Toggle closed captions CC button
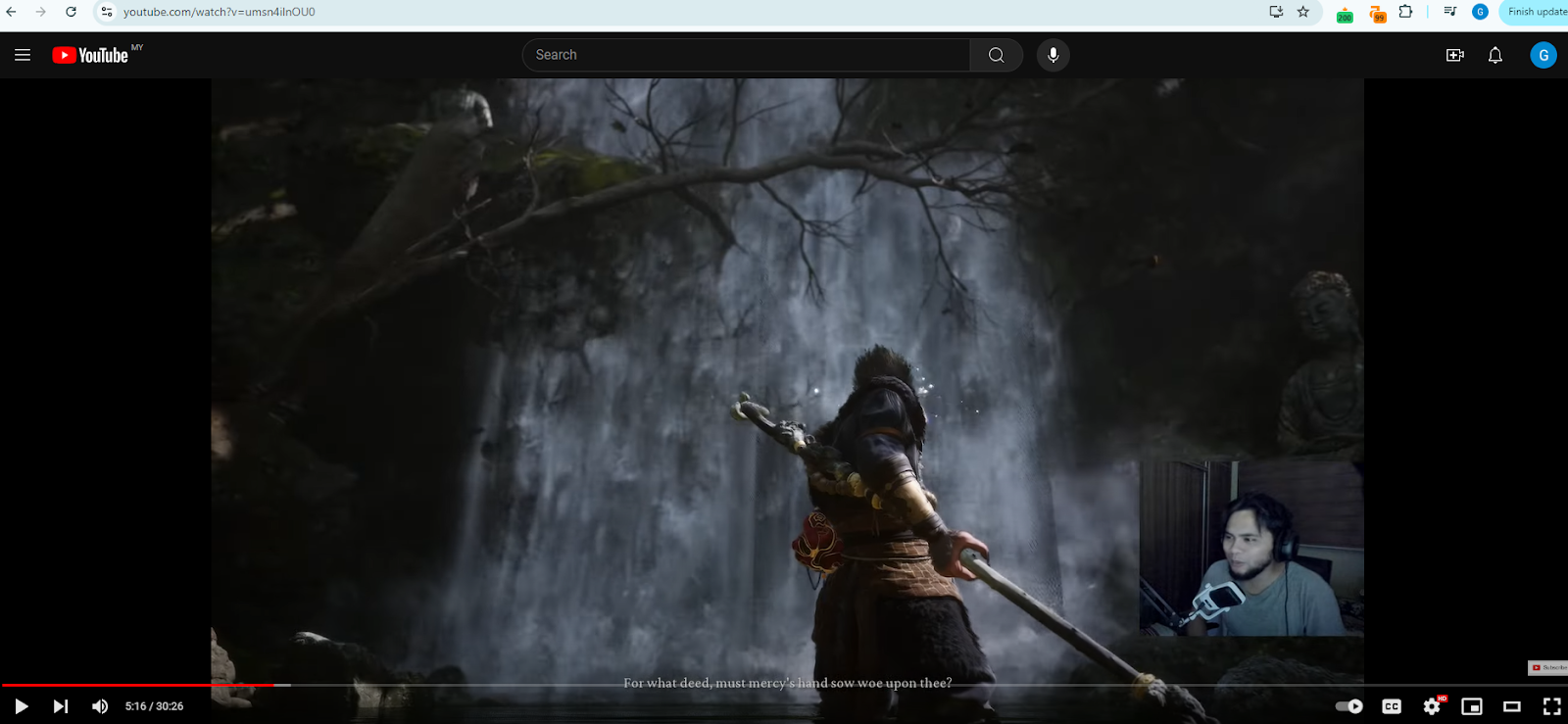Viewport: 1568px width, 724px height. pos(1392,706)
